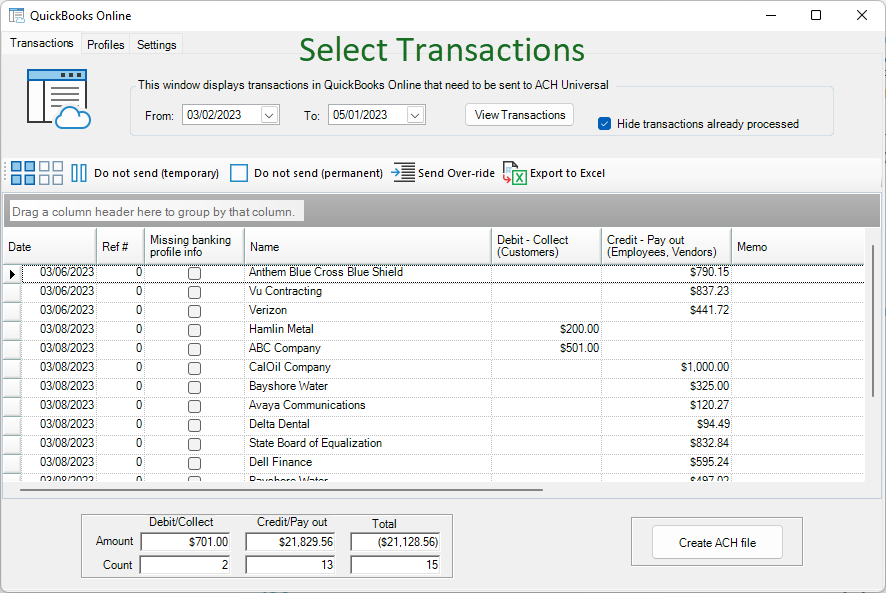886x593 pixels.
Task: Click Do not send (permanent) label
Action: (319, 173)
